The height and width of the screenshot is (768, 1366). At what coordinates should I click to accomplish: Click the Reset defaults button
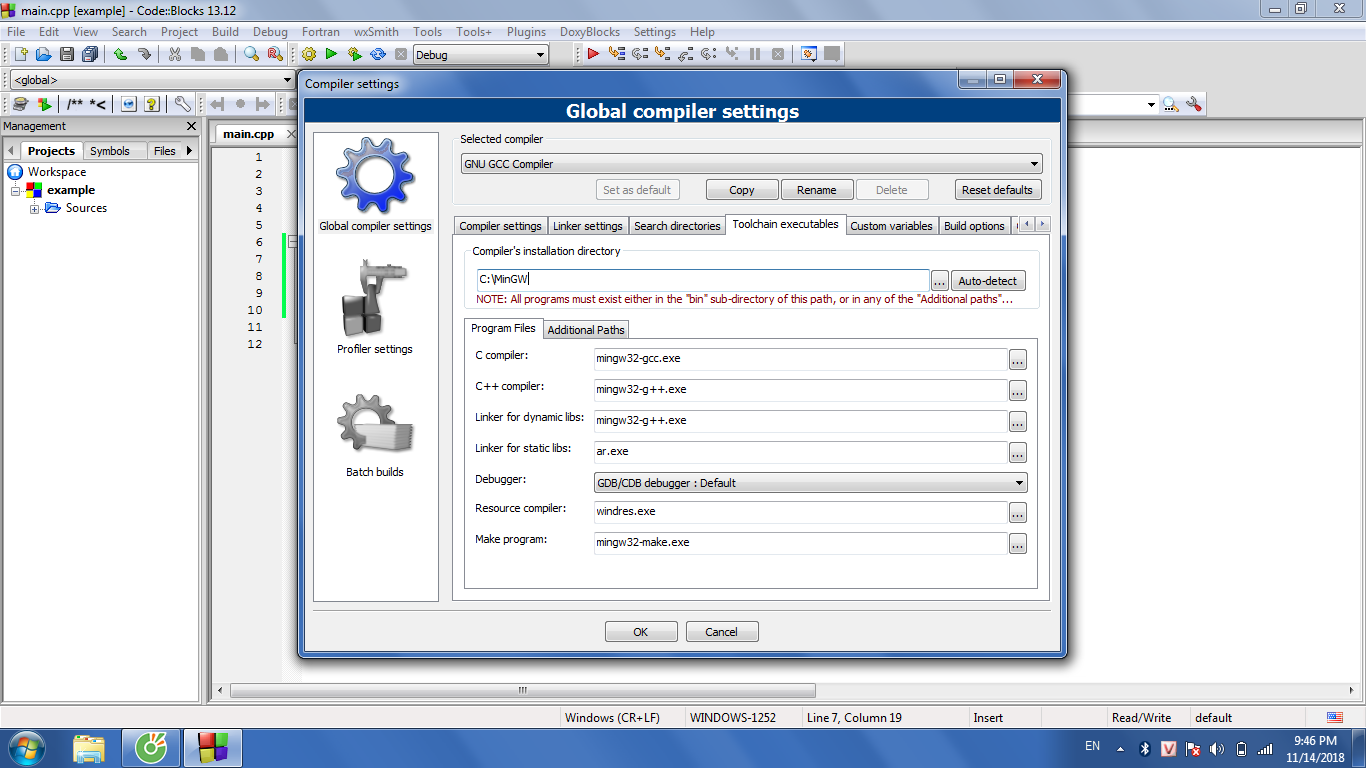pyautogui.click(x=997, y=190)
